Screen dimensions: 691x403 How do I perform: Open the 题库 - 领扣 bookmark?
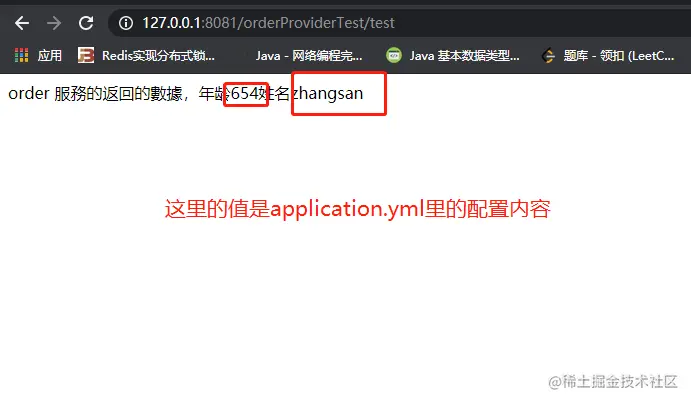619,56
